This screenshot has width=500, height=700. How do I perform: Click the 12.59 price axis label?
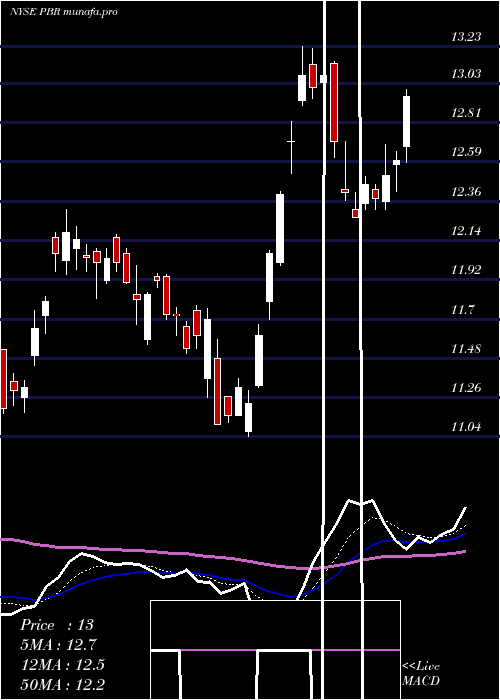coord(466,152)
